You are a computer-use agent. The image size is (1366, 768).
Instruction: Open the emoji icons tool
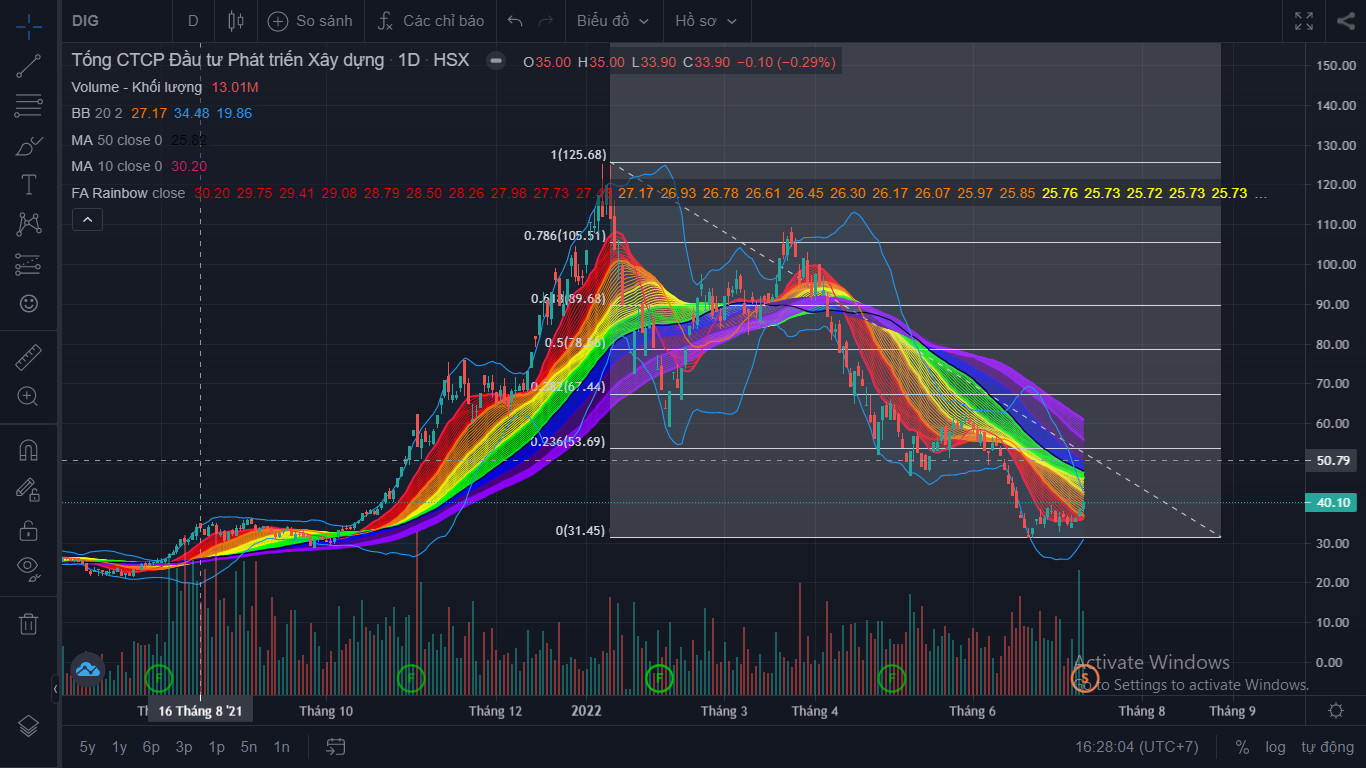click(28, 303)
